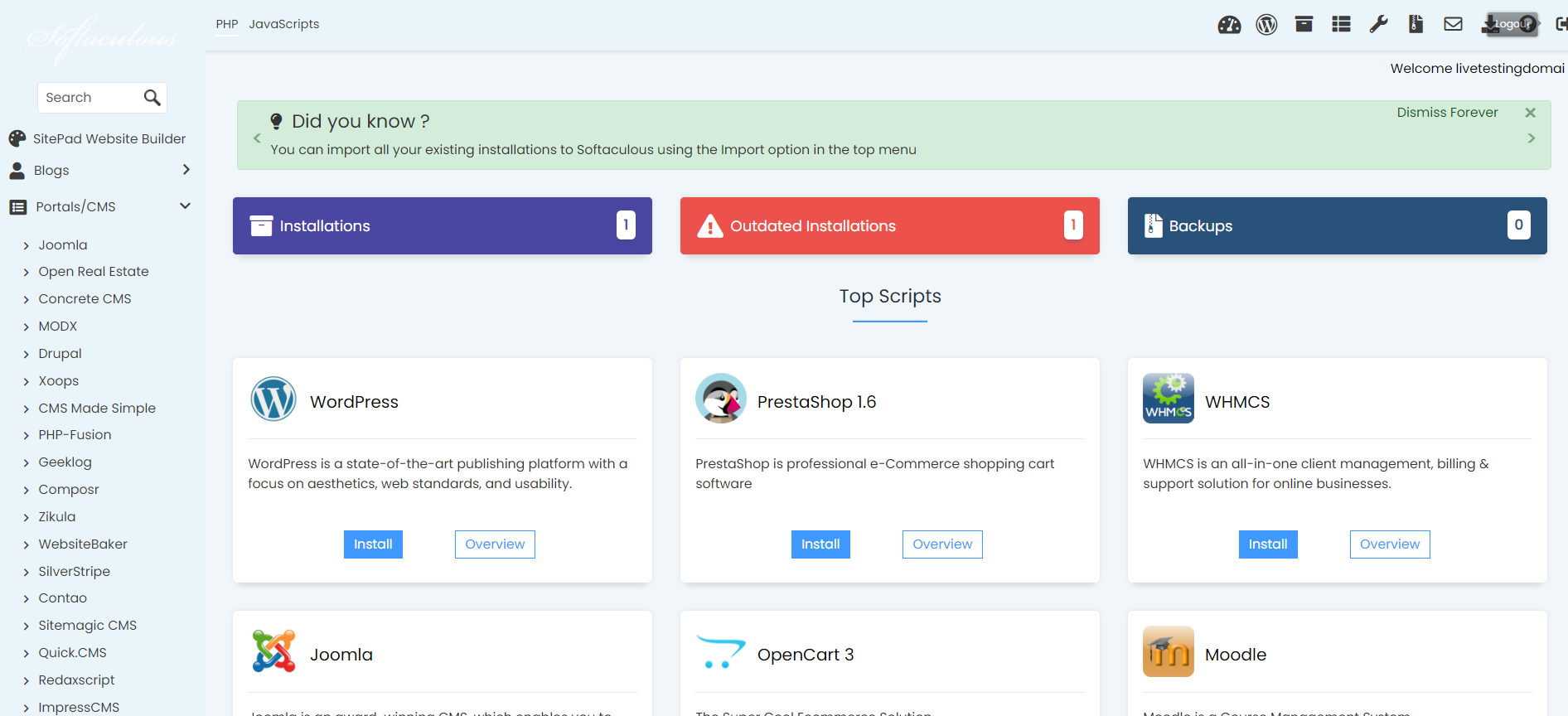Click Install button for WHMCS

(x=1268, y=544)
